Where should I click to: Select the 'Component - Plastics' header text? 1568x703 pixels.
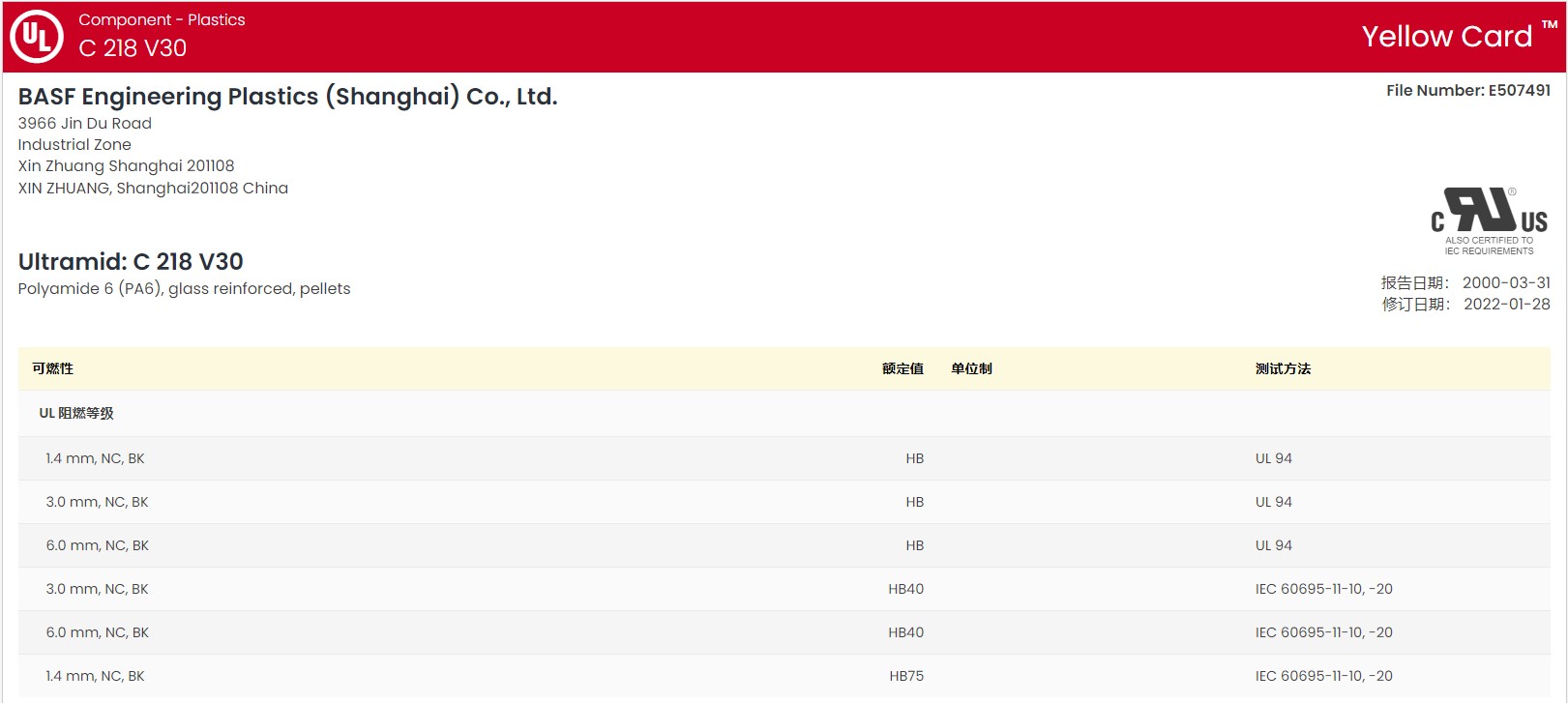click(x=162, y=19)
